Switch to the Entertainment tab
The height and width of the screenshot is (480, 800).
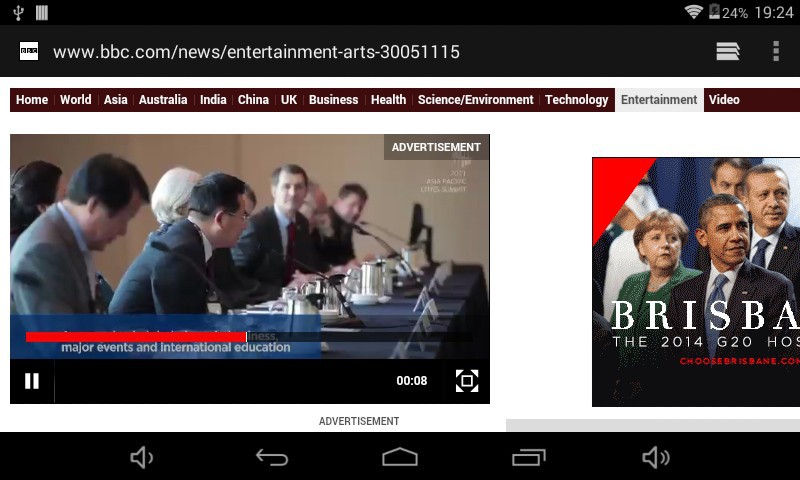pos(659,100)
